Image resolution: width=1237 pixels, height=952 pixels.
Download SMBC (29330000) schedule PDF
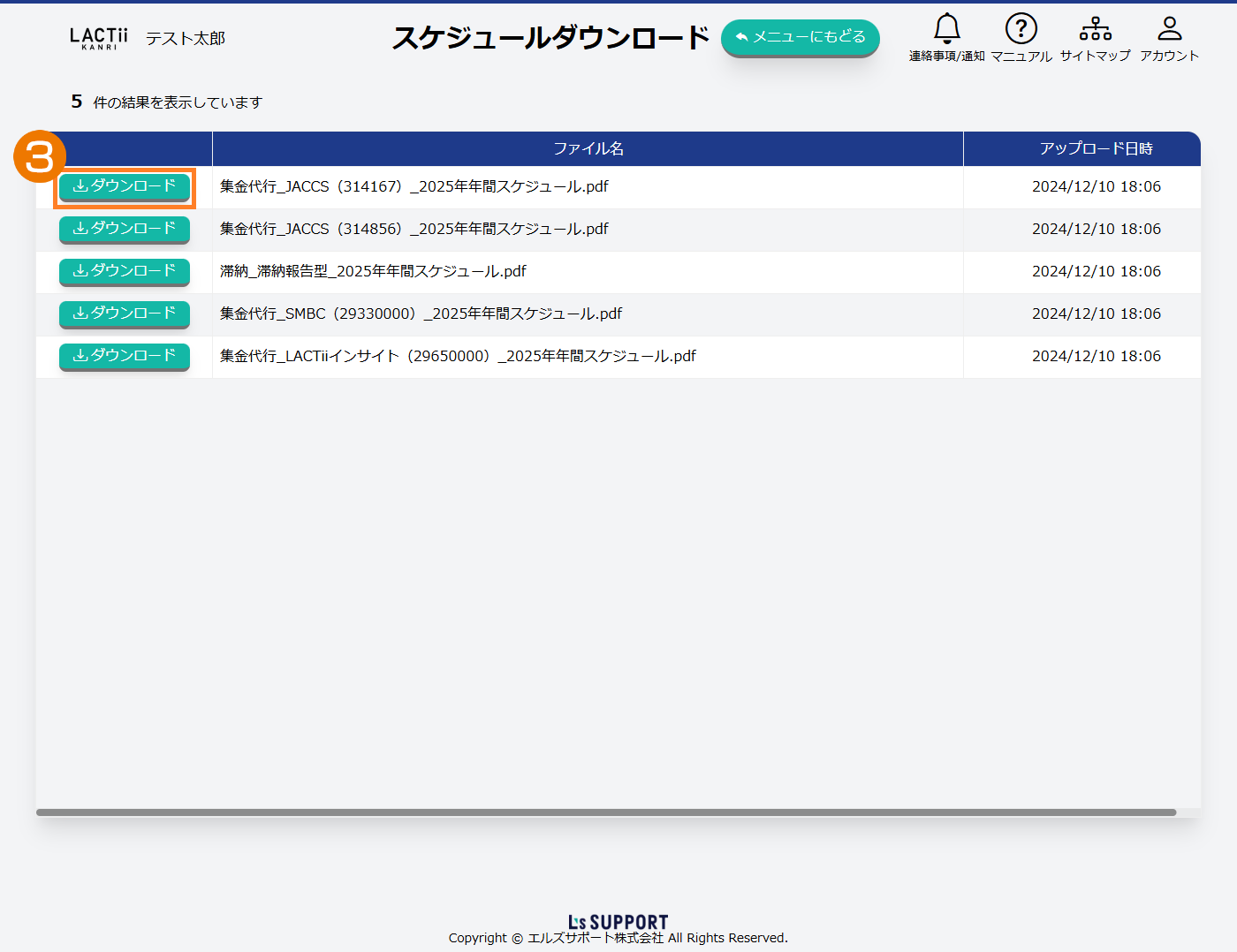click(125, 314)
